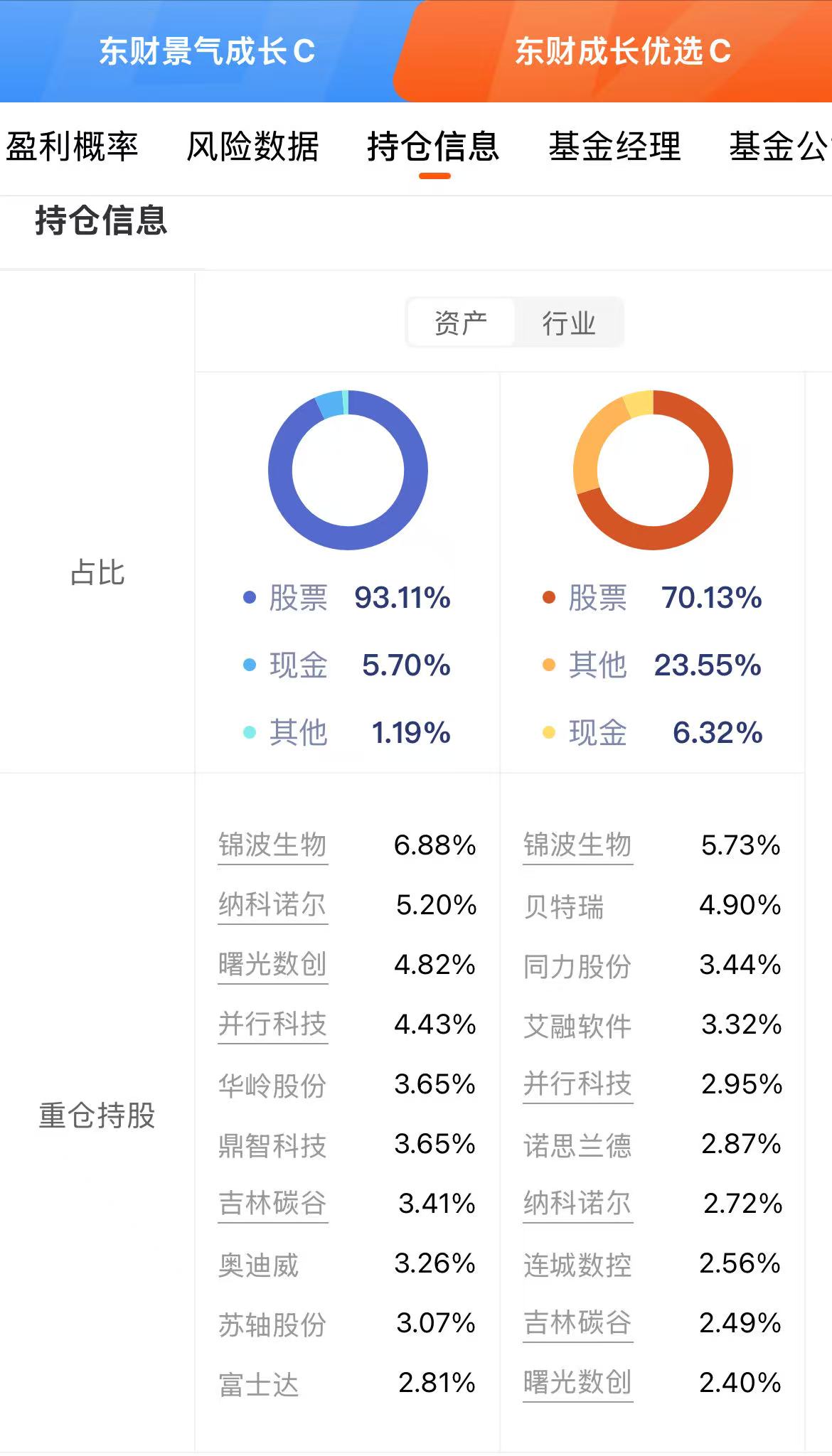Open 吉林碳谷 link with 2.49% holding
The image size is (832, 1456).
(577, 1324)
